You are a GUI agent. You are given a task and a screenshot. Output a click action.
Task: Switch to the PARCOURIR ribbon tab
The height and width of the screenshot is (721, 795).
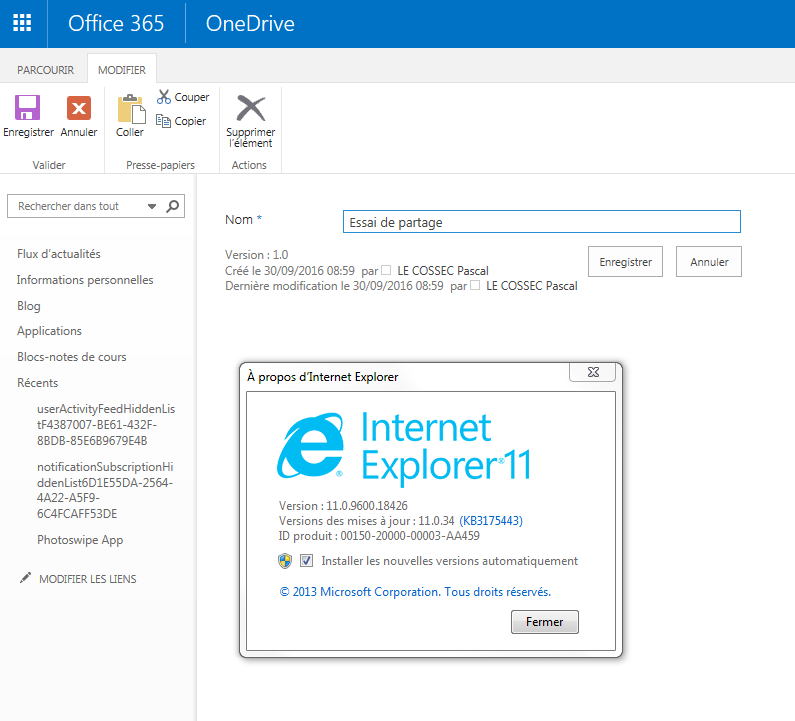pos(45,70)
